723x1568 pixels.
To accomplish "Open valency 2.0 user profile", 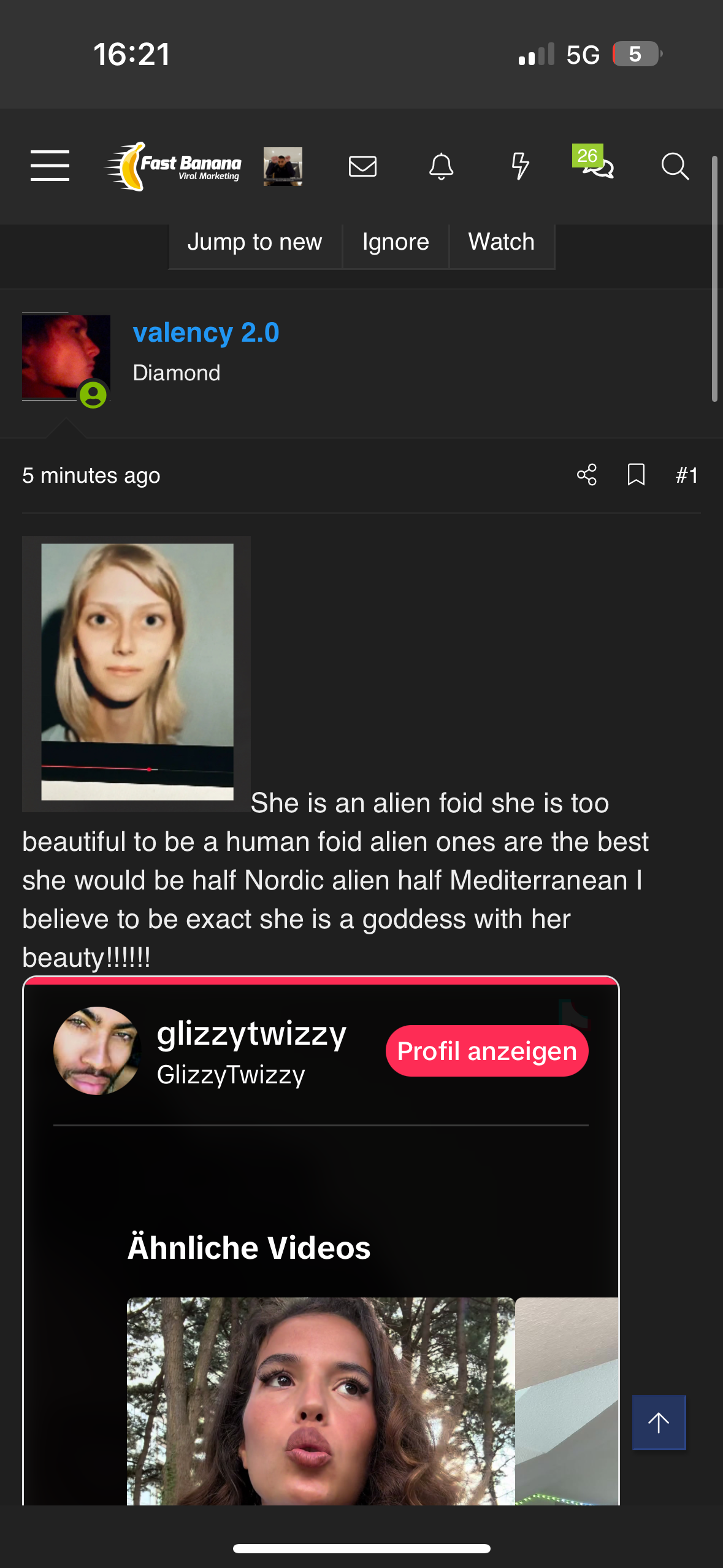I will pyautogui.click(x=206, y=332).
